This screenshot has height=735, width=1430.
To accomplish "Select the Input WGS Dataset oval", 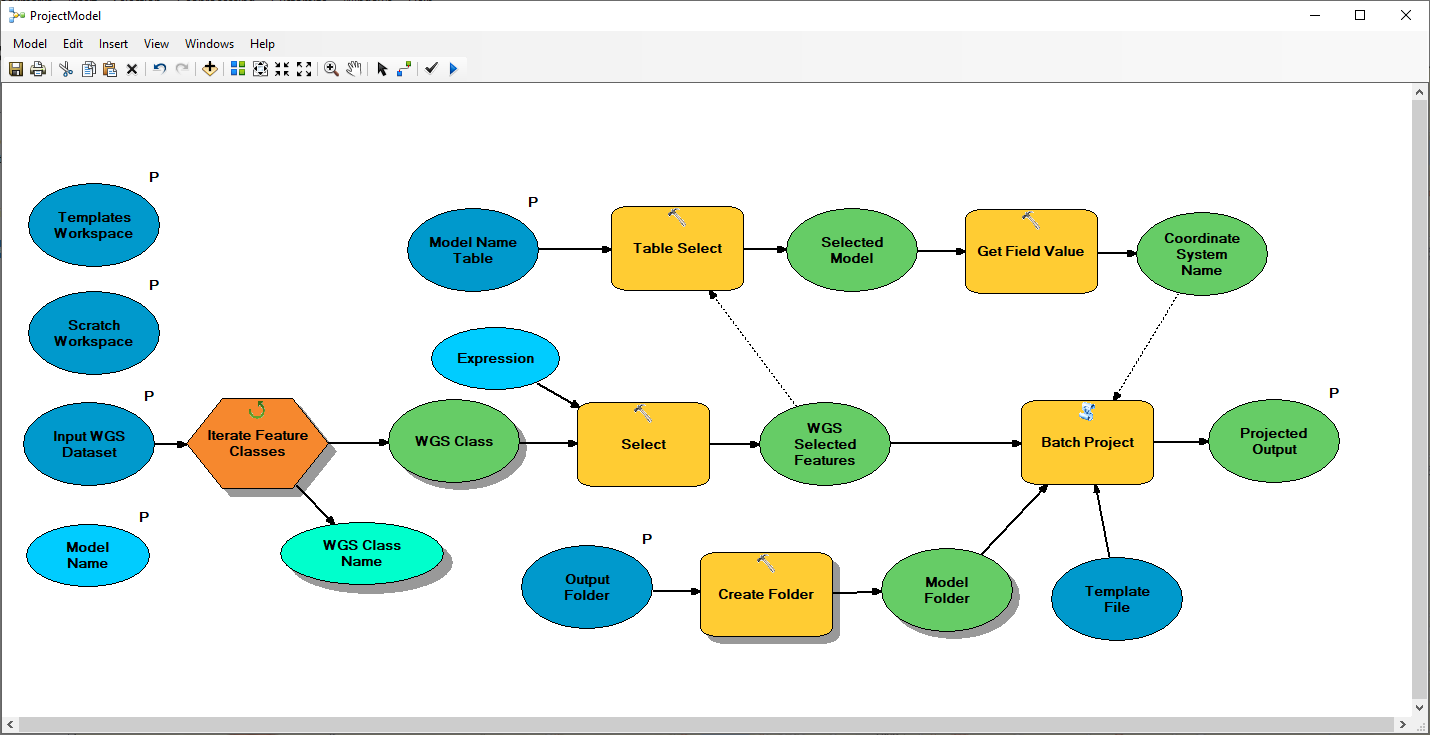I will click(x=89, y=444).
